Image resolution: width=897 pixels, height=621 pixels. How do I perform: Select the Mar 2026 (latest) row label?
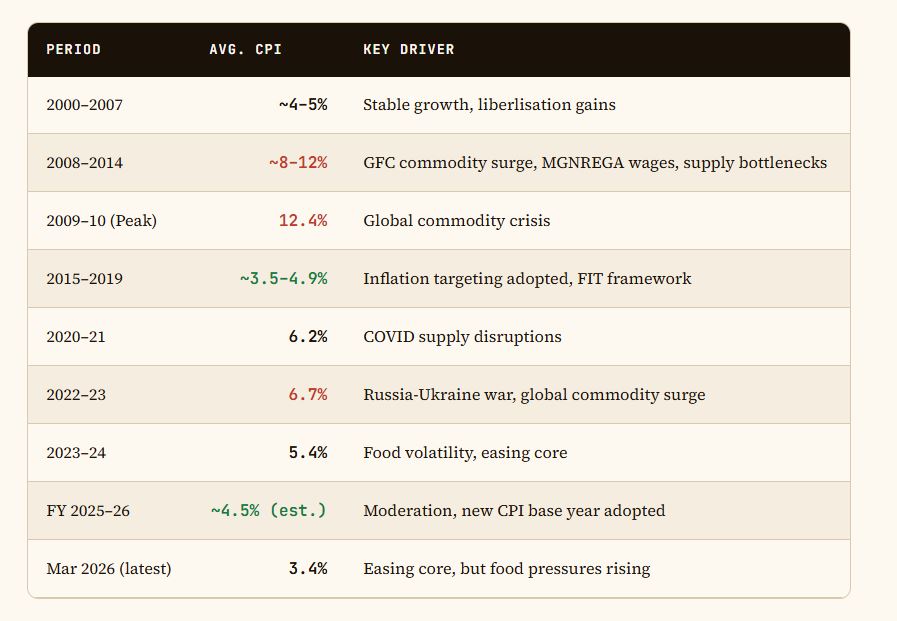pyautogui.click(x=108, y=569)
